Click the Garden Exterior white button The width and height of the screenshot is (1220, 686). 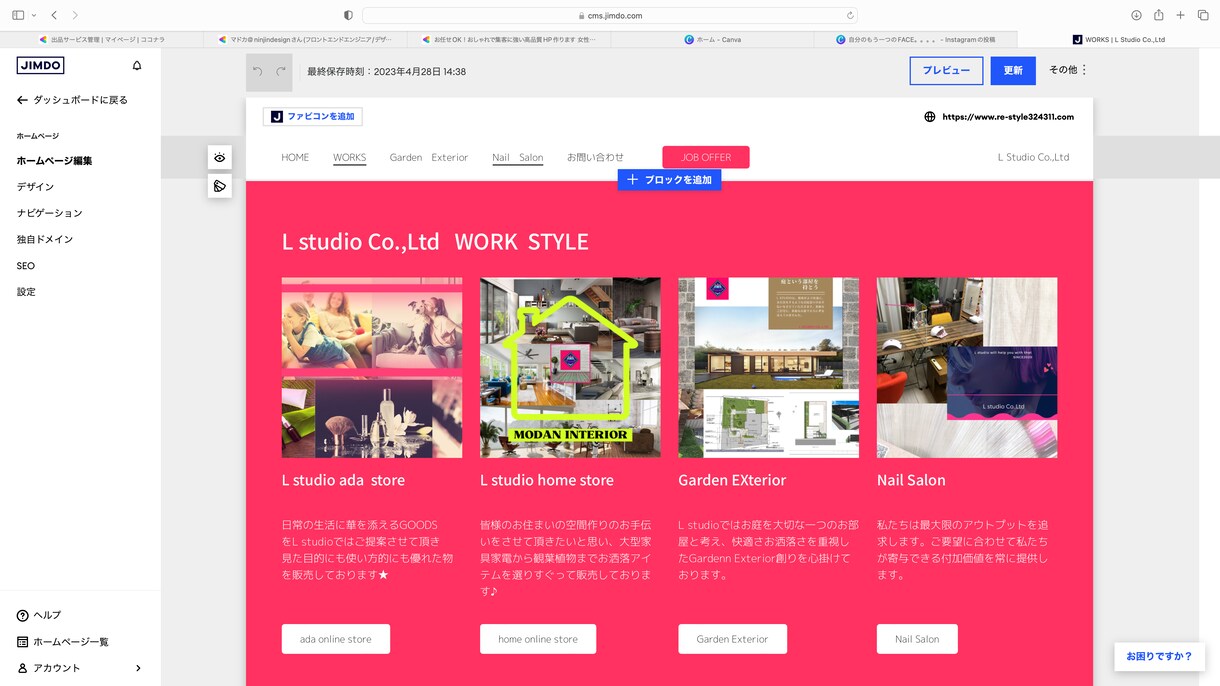click(732, 639)
